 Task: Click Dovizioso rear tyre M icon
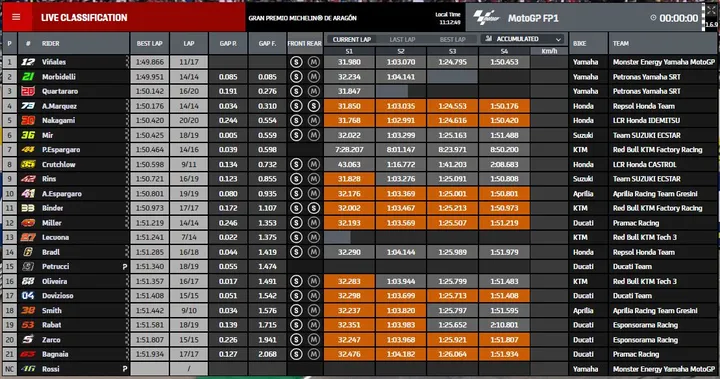click(x=314, y=296)
